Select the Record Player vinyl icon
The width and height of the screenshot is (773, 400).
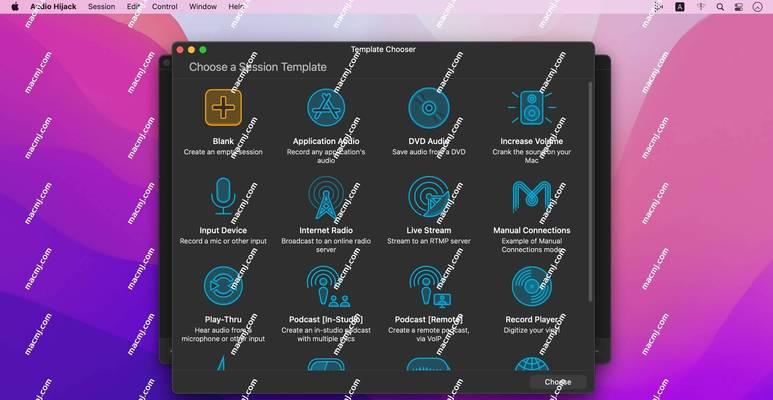tap(531, 286)
